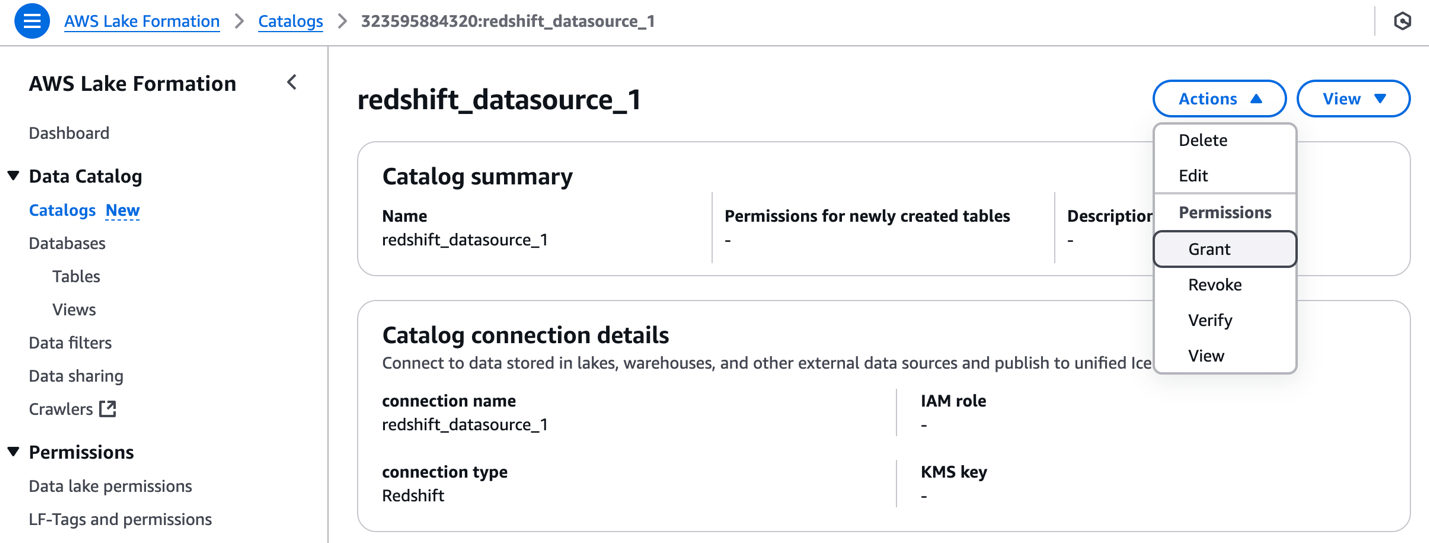Open Dashboard in the sidebar

coord(69,133)
